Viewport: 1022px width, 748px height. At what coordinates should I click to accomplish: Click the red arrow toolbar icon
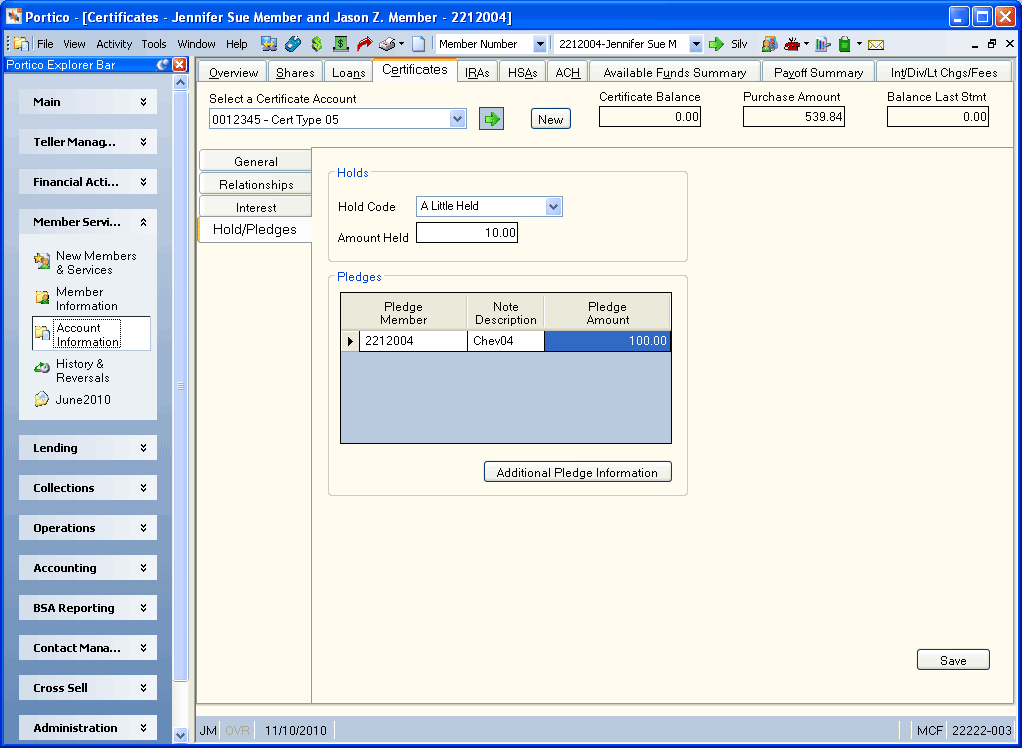coord(364,44)
